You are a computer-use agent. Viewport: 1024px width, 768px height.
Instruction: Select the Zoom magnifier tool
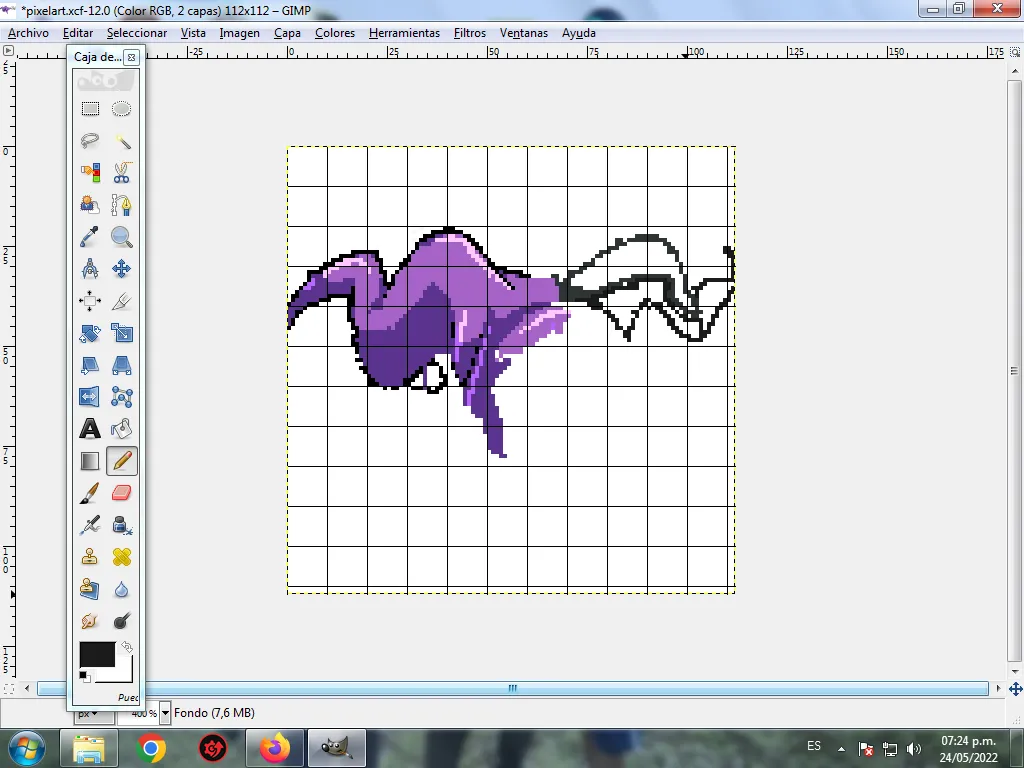121,236
